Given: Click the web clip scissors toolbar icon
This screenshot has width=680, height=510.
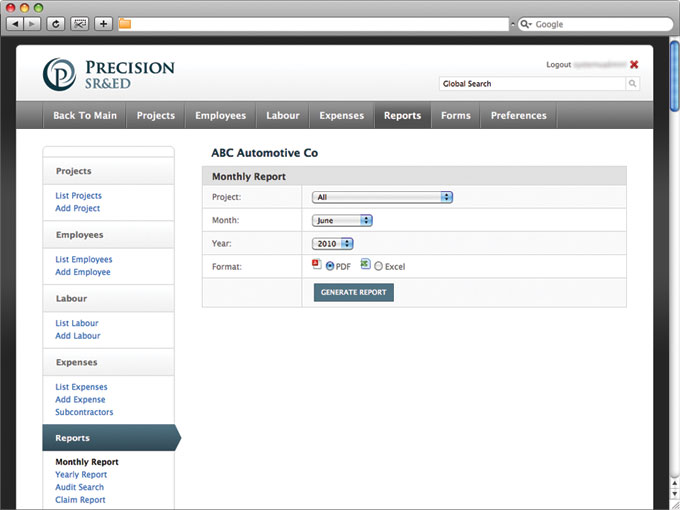Looking at the screenshot, I should tap(80, 24).
